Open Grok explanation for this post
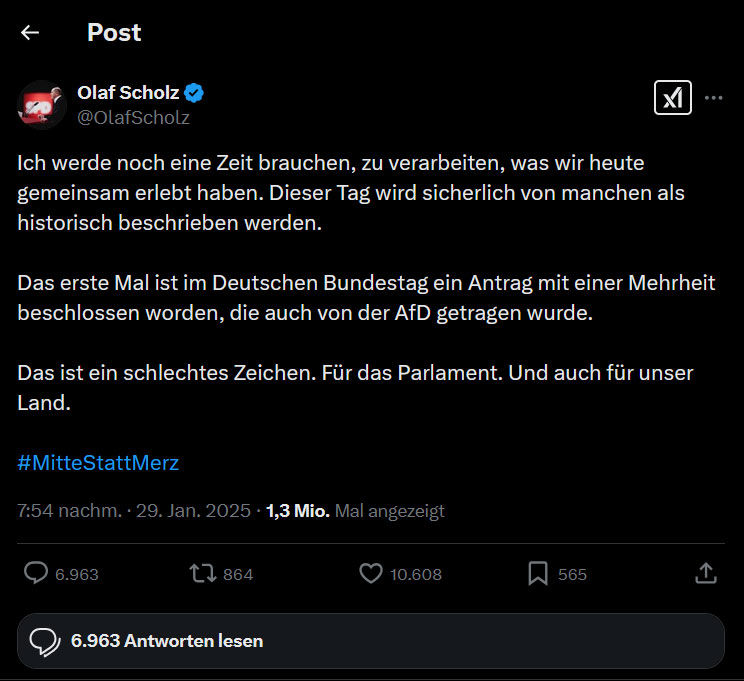The height and width of the screenshot is (681, 744). pos(673,97)
